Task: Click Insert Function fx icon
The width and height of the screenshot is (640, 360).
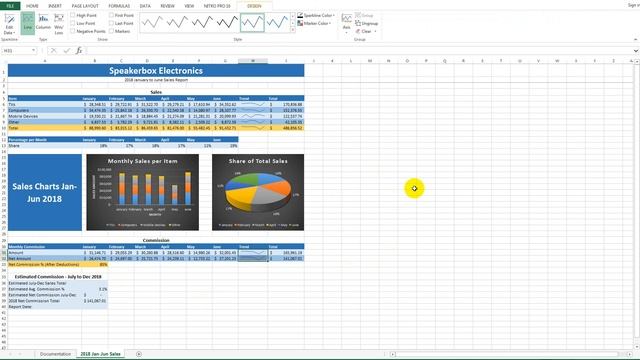Action: click(x=79, y=51)
